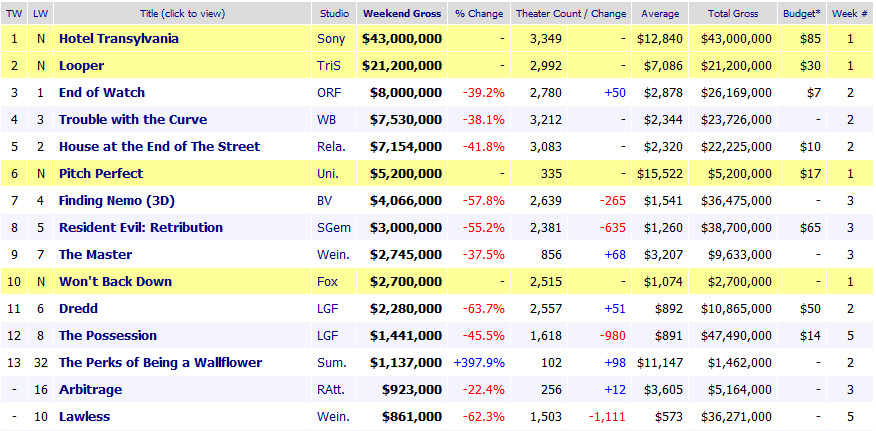This screenshot has width=876, height=431.
Task: Click the Sum. studio link
Action: click(x=331, y=363)
